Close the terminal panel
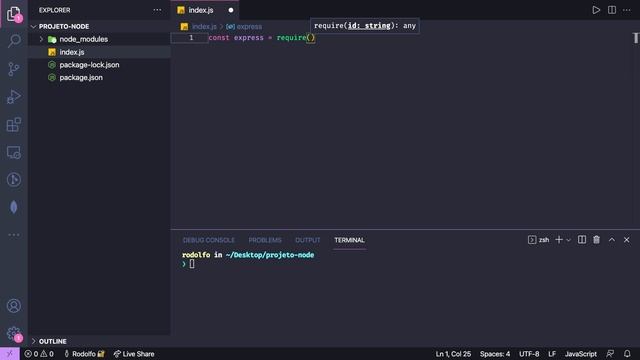The image size is (640, 360). [x=627, y=240]
